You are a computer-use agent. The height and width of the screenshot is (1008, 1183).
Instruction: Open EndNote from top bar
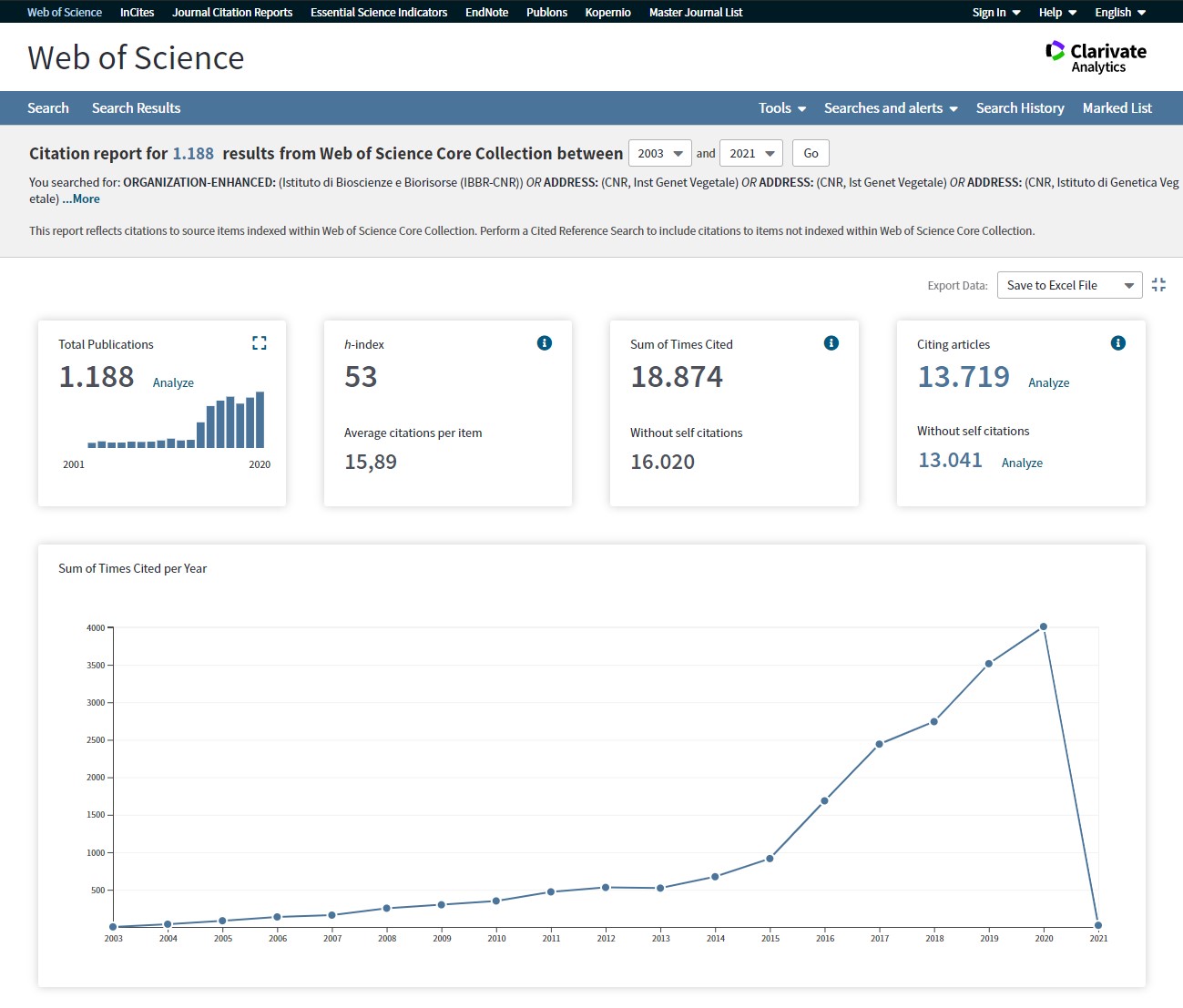coord(486,13)
